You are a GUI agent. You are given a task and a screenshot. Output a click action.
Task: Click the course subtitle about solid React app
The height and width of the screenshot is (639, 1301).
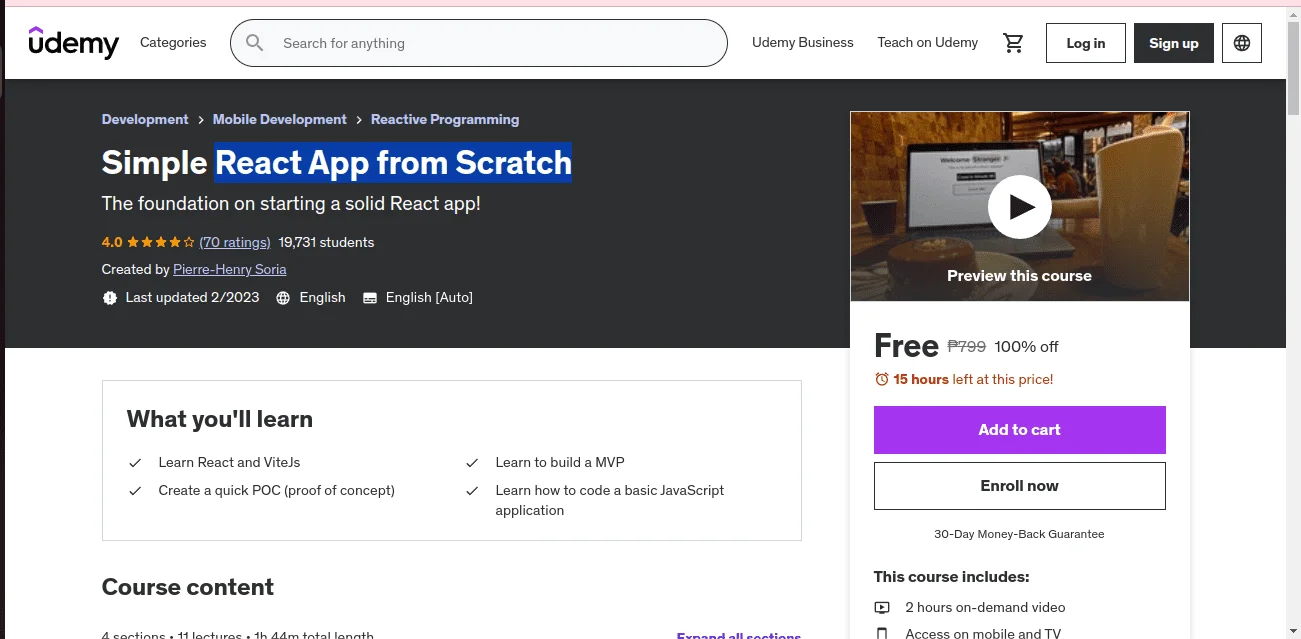click(x=292, y=203)
